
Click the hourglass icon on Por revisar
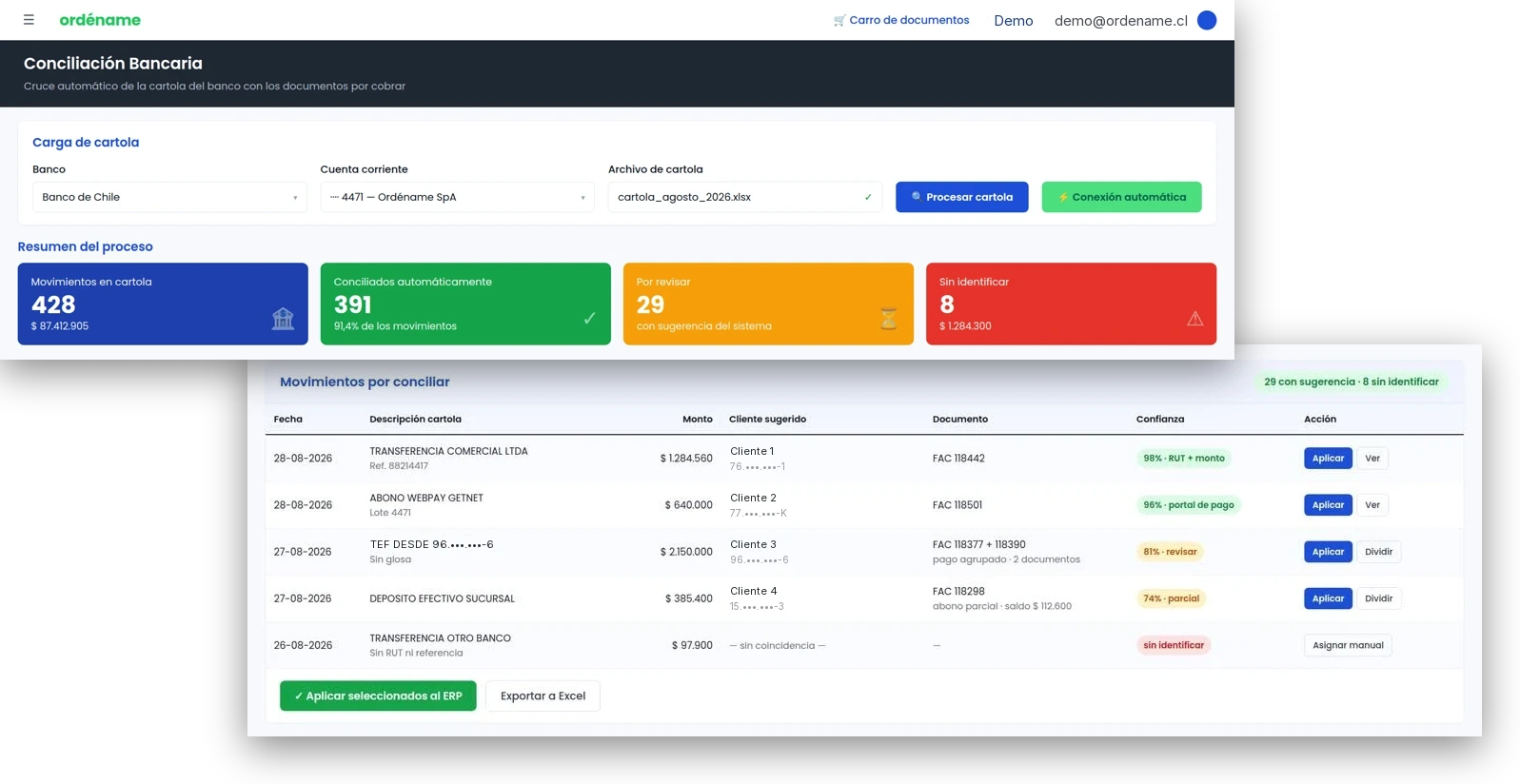tap(888, 319)
